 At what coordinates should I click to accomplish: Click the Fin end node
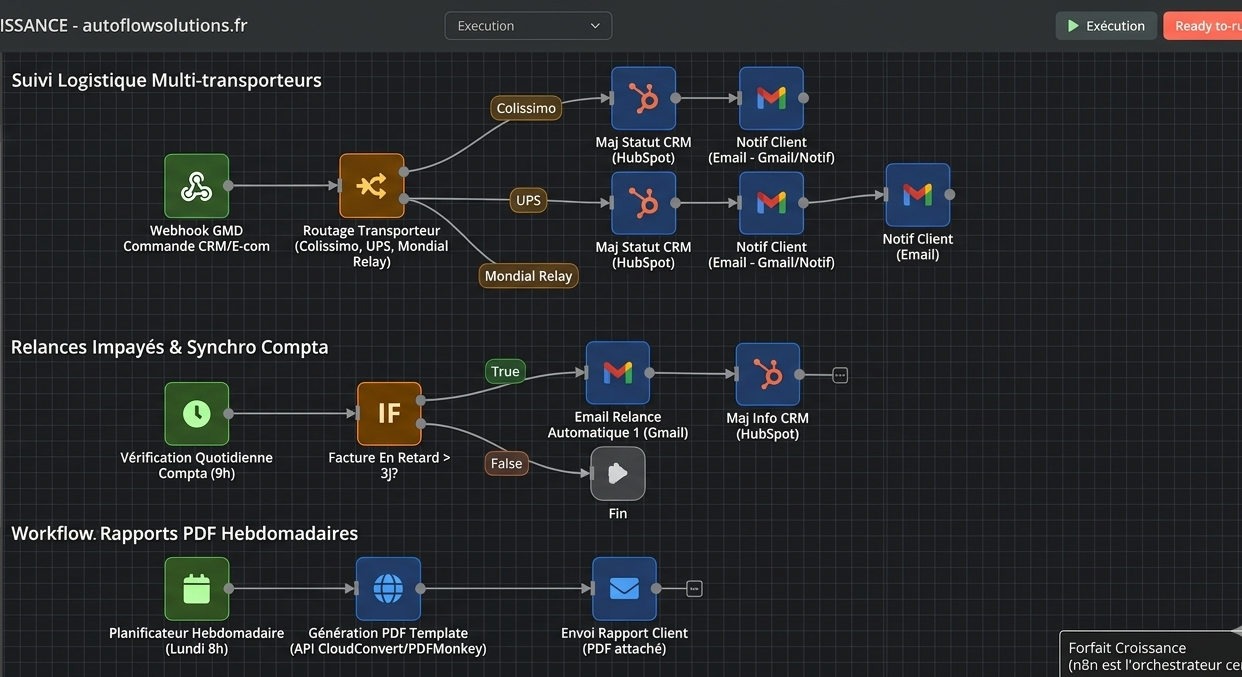[x=618, y=473]
